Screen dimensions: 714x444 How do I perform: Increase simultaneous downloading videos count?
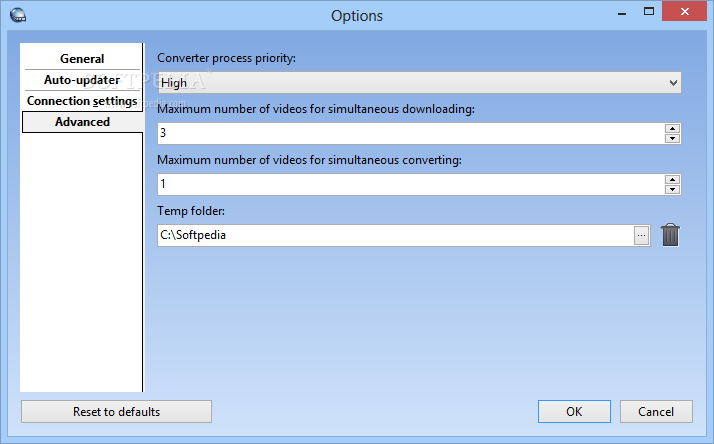tap(672, 128)
